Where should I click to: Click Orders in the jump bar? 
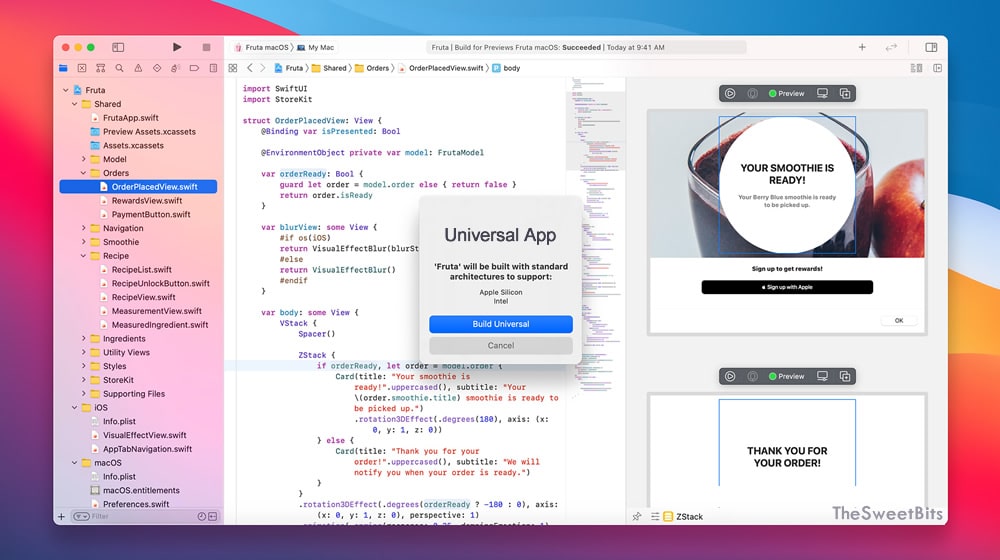(x=372, y=68)
